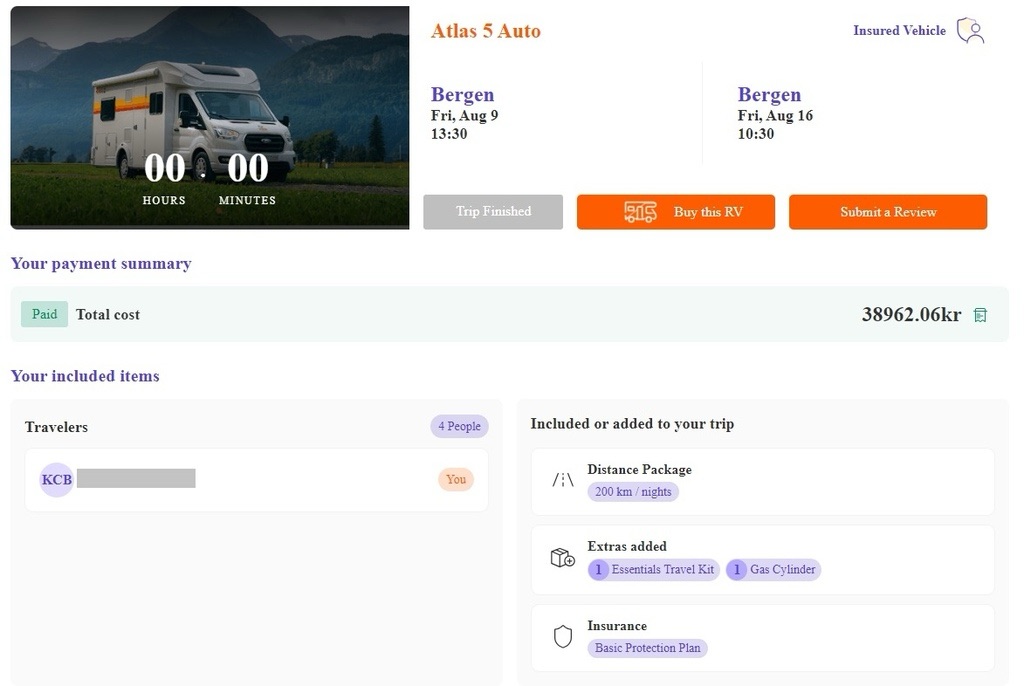Click the RV icon on Buy button
Image resolution: width=1024 pixels, height=686 pixels.
coord(640,212)
